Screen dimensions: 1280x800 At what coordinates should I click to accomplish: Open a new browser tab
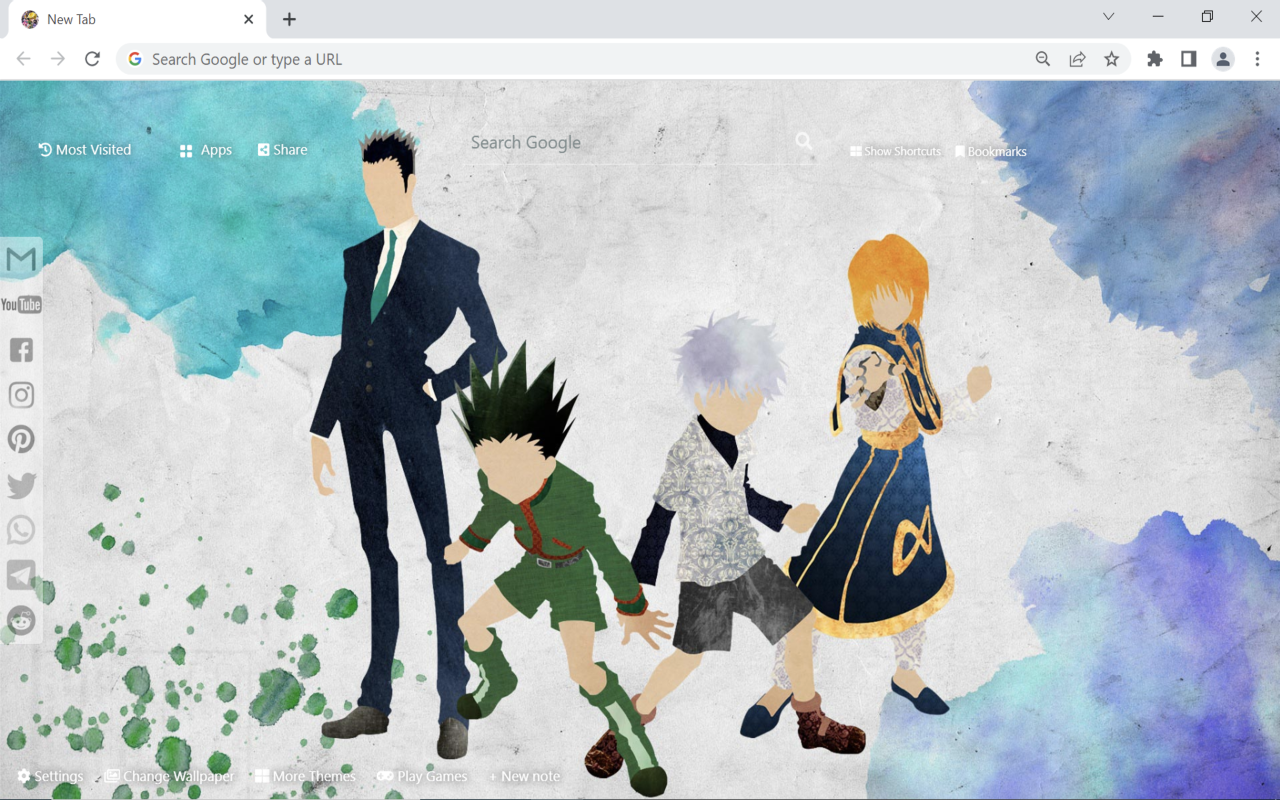pyautogui.click(x=289, y=19)
